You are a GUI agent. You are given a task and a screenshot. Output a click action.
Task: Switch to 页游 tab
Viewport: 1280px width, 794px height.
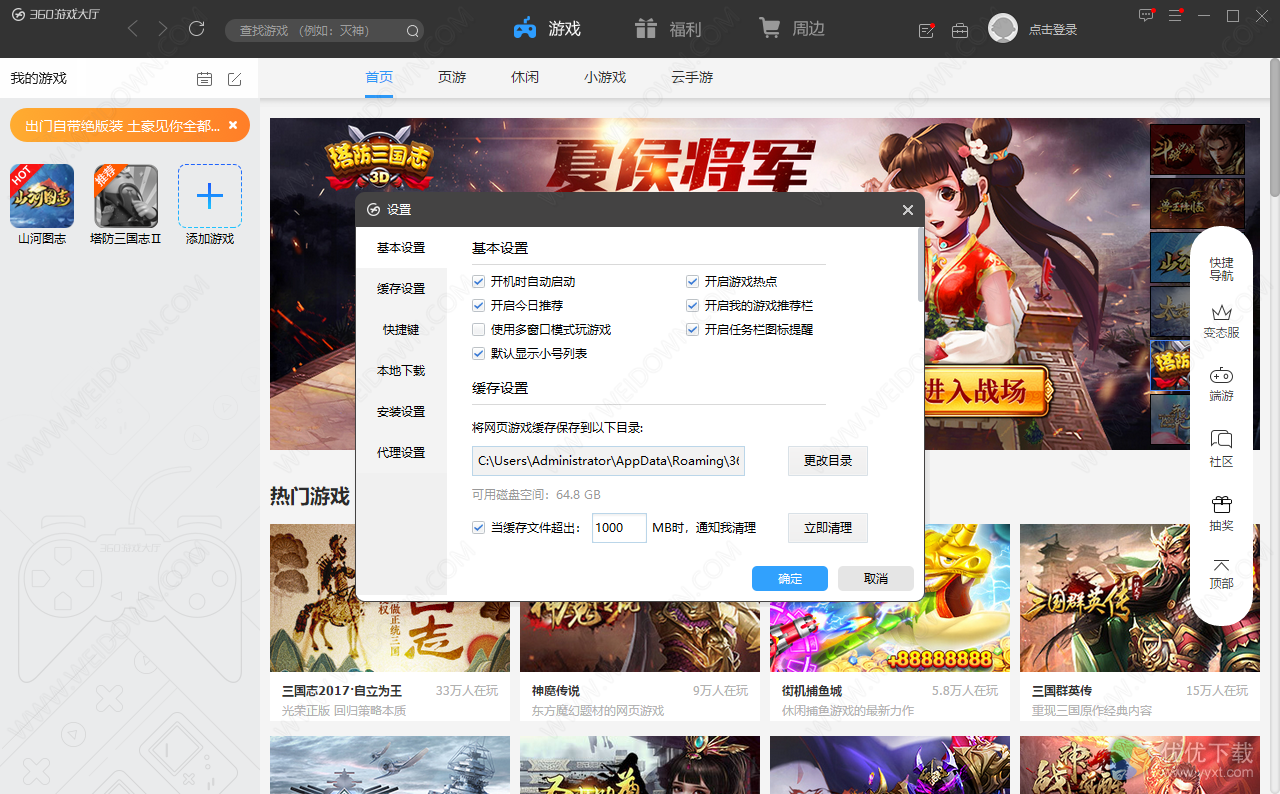(452, 77)
